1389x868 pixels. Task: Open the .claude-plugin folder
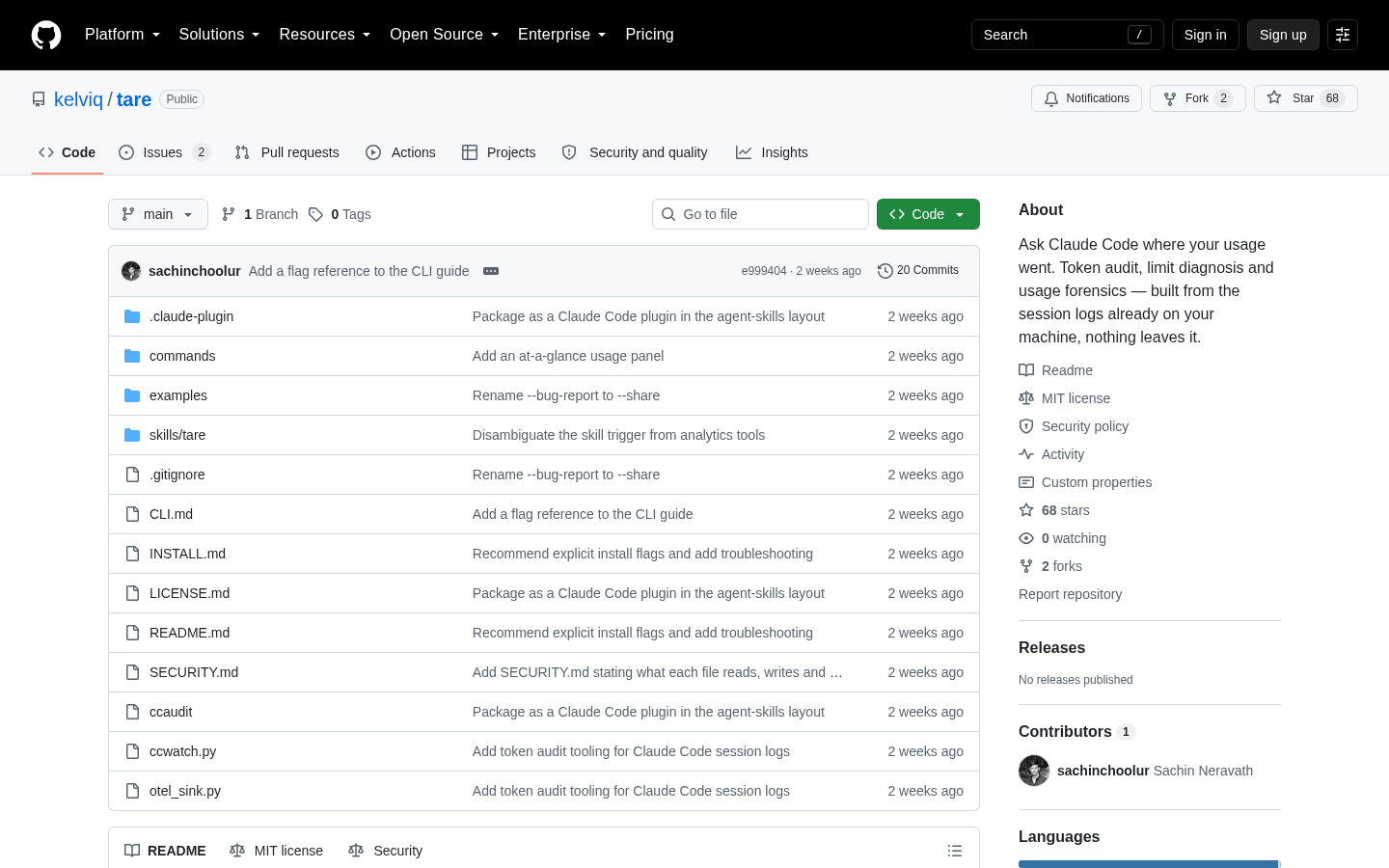[x=191, y=316]
